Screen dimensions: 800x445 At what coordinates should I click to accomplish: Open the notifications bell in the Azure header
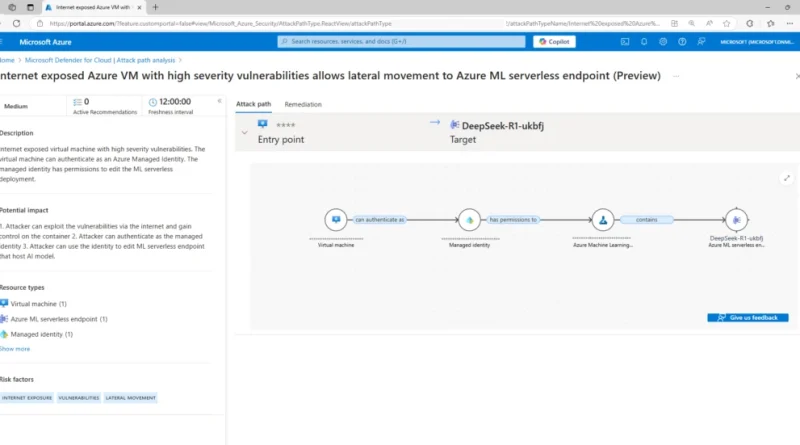coord(644,42)
